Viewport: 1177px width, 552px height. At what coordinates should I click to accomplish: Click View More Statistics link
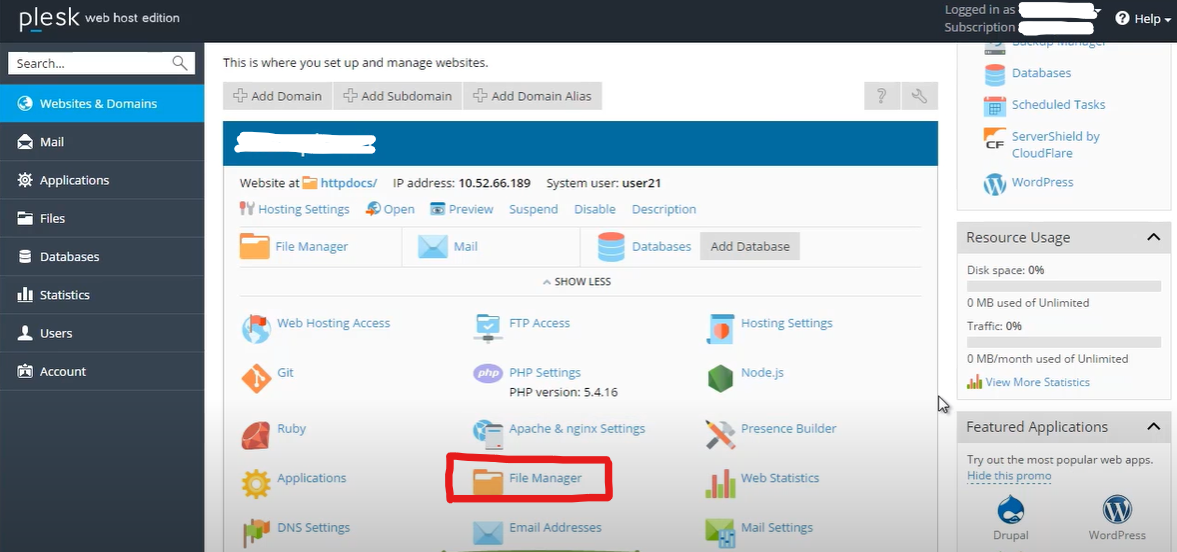[x=1037, y=382]
